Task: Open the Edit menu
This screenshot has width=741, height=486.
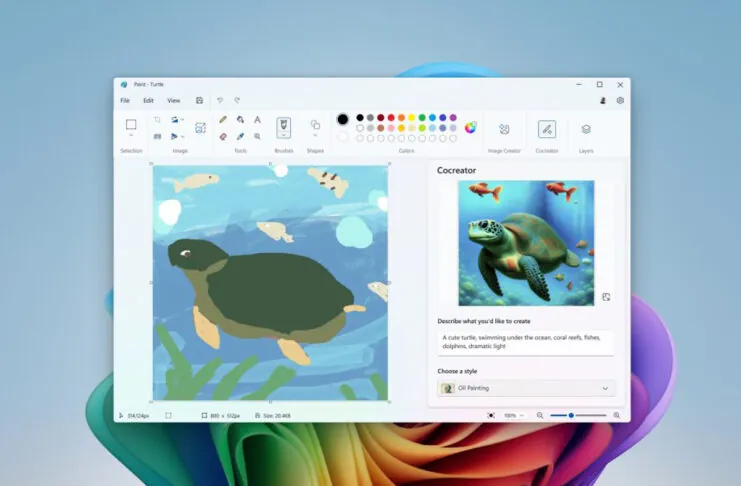Action: tap(148, 100)
